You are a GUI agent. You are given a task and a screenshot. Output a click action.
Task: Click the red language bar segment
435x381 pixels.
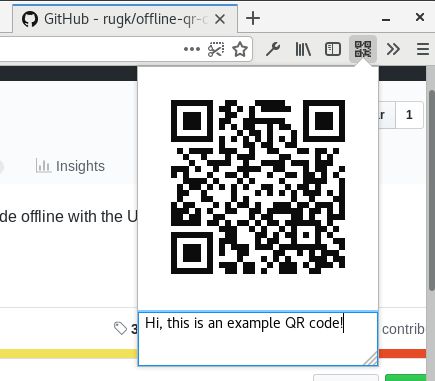(x=402, y=353)
